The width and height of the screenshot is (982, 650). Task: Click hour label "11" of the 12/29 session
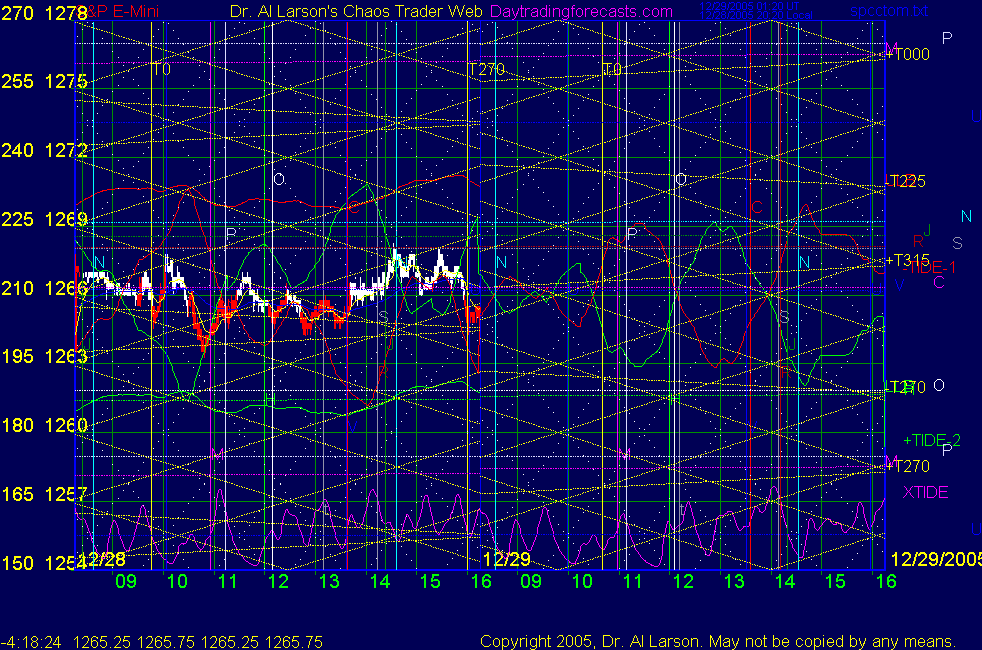pos(633,581)
